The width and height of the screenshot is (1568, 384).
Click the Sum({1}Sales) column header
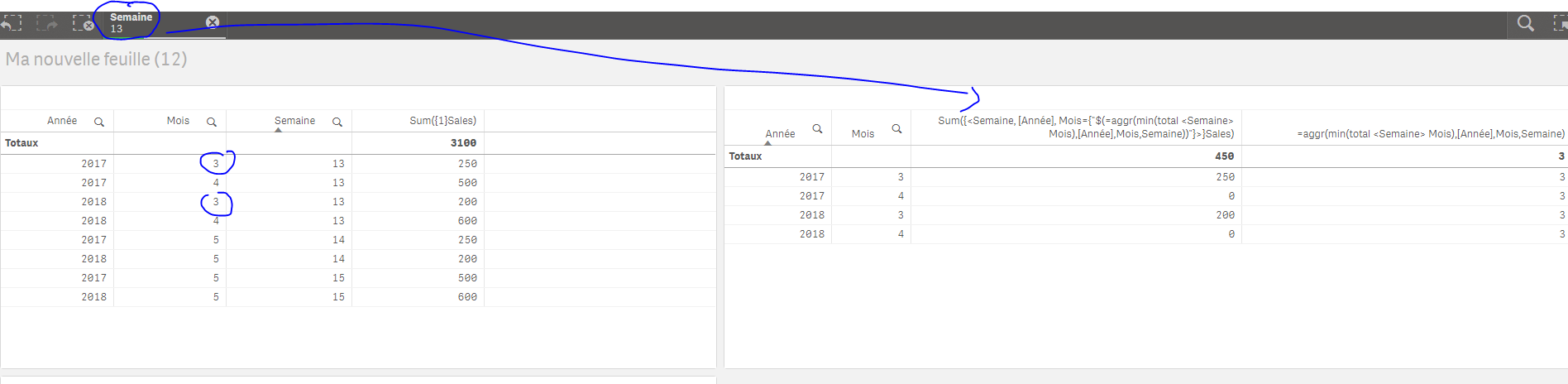click(x=442, y=121)
